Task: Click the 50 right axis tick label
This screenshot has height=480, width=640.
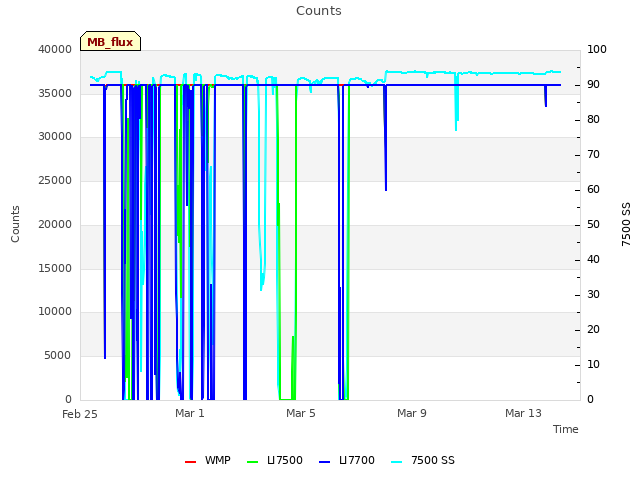Action: 593,224
